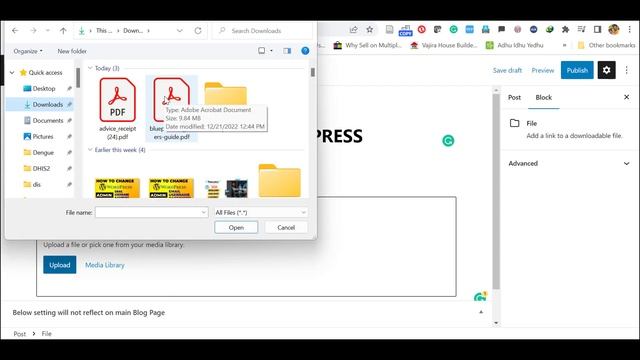Expand the File name dropdown arrow

coord(203,212)
